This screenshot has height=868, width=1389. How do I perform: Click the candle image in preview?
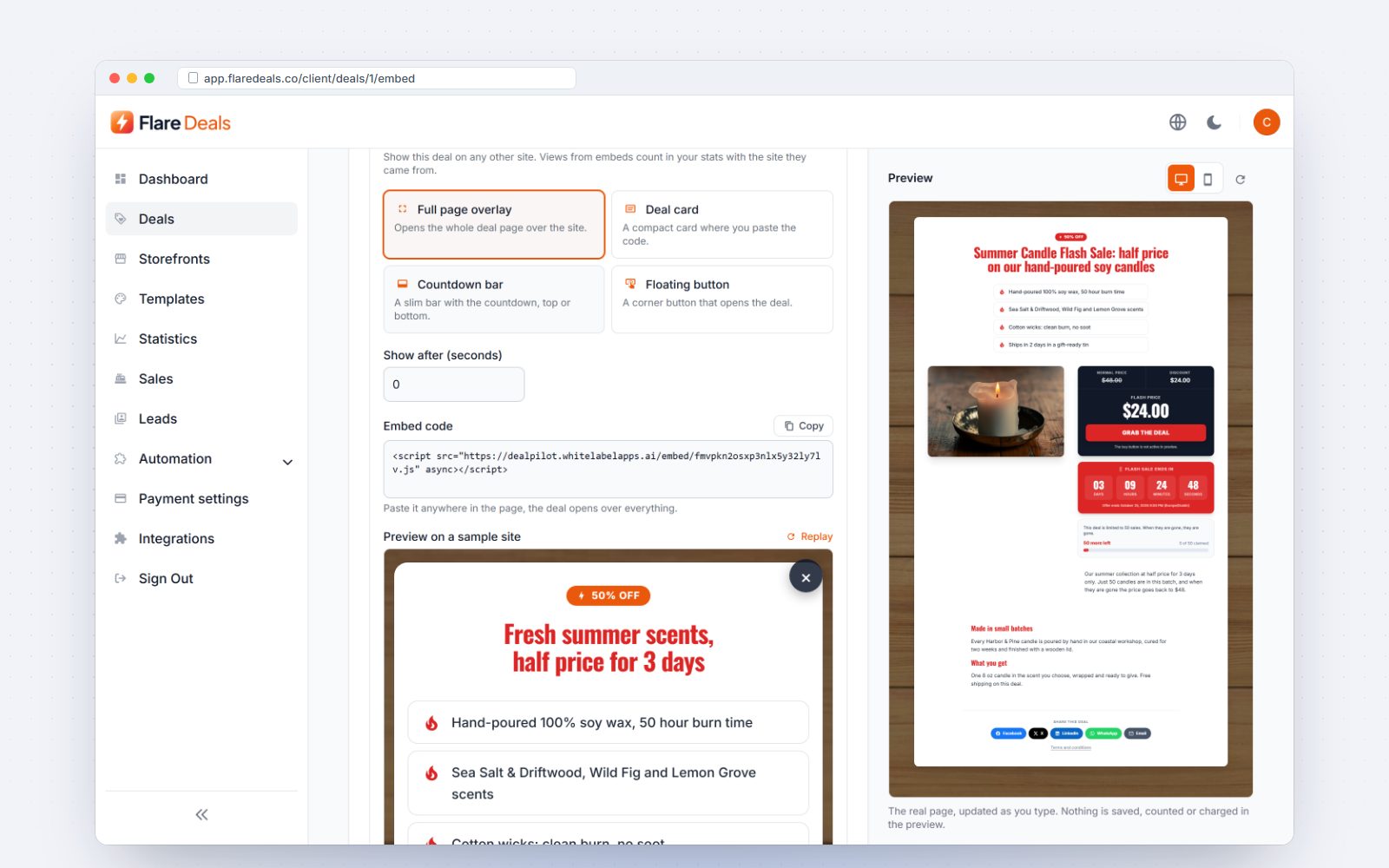(x=996, y=411)
